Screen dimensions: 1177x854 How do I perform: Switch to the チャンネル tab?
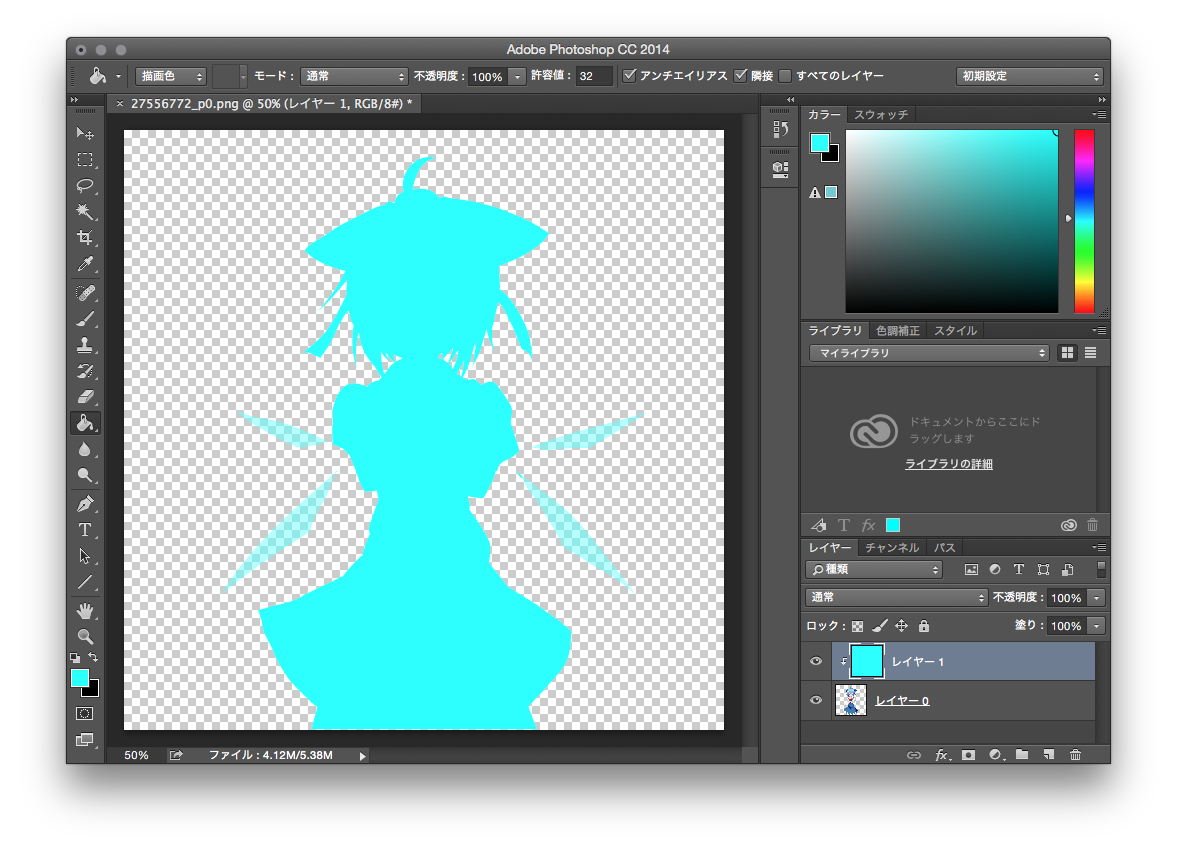892,548
